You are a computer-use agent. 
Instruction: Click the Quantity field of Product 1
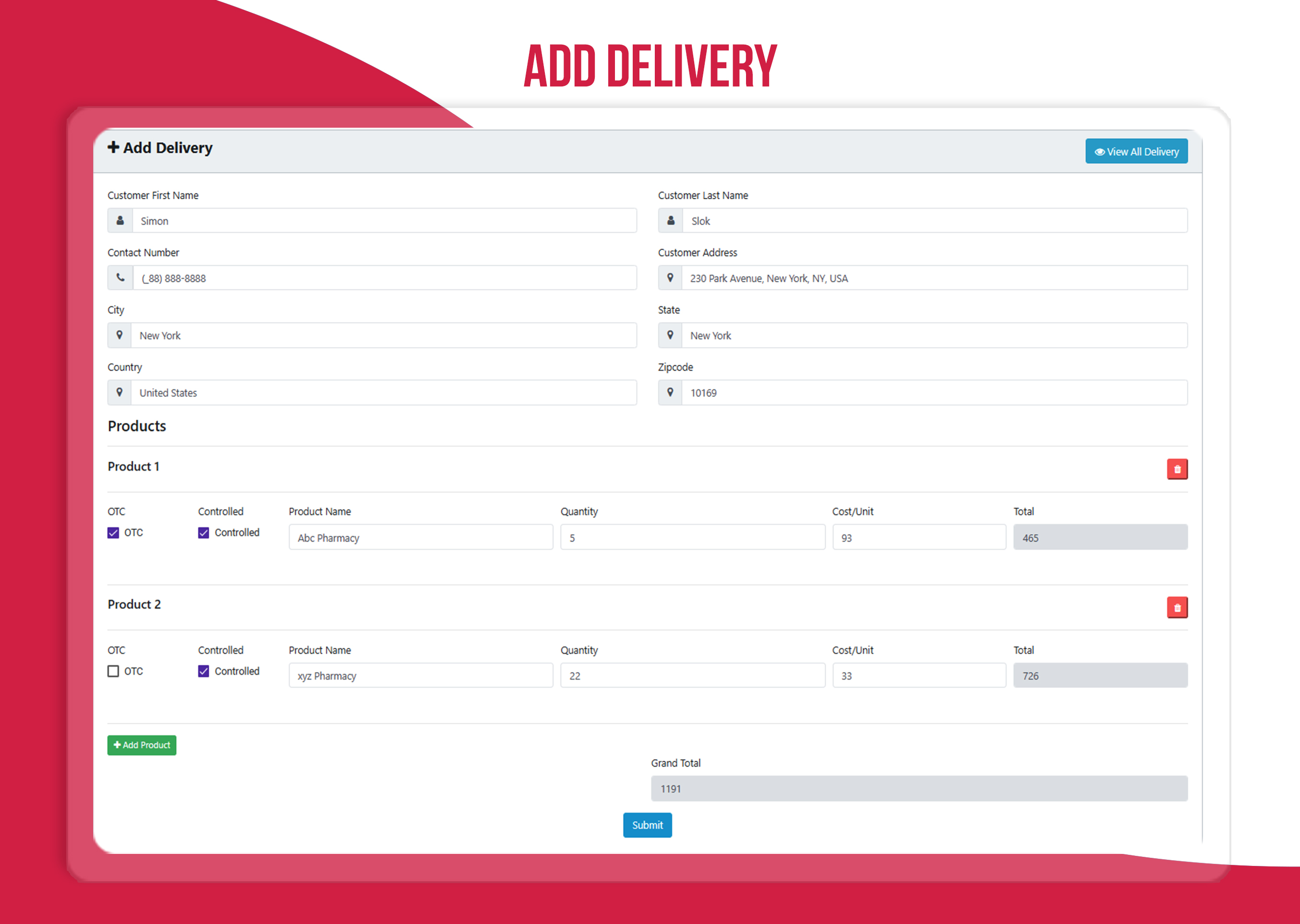click(x=692, y=538)
